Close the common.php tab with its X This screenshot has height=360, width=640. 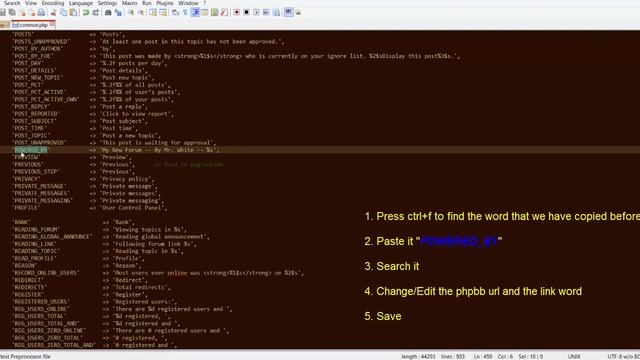(52, 24)
